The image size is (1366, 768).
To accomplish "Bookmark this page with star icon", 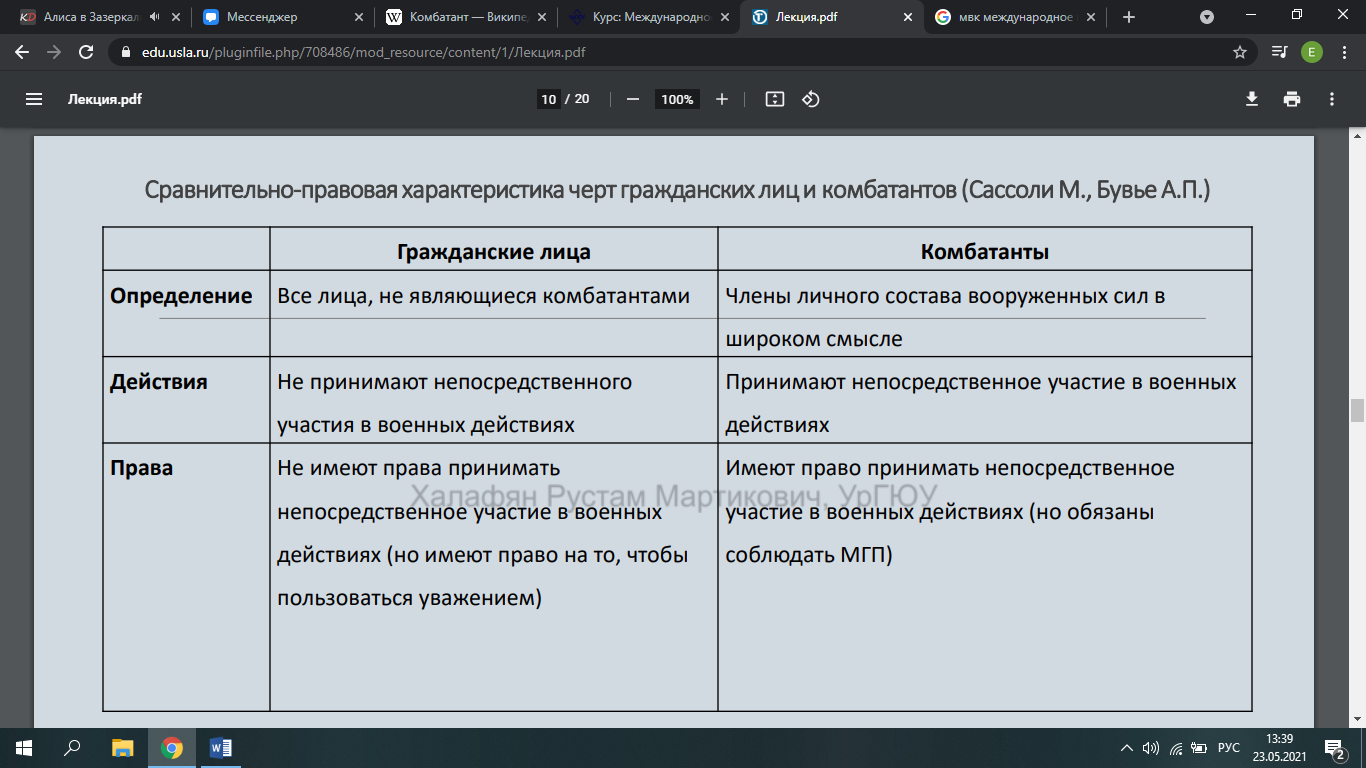I will pyautogui.click(x=1240, y=52).
